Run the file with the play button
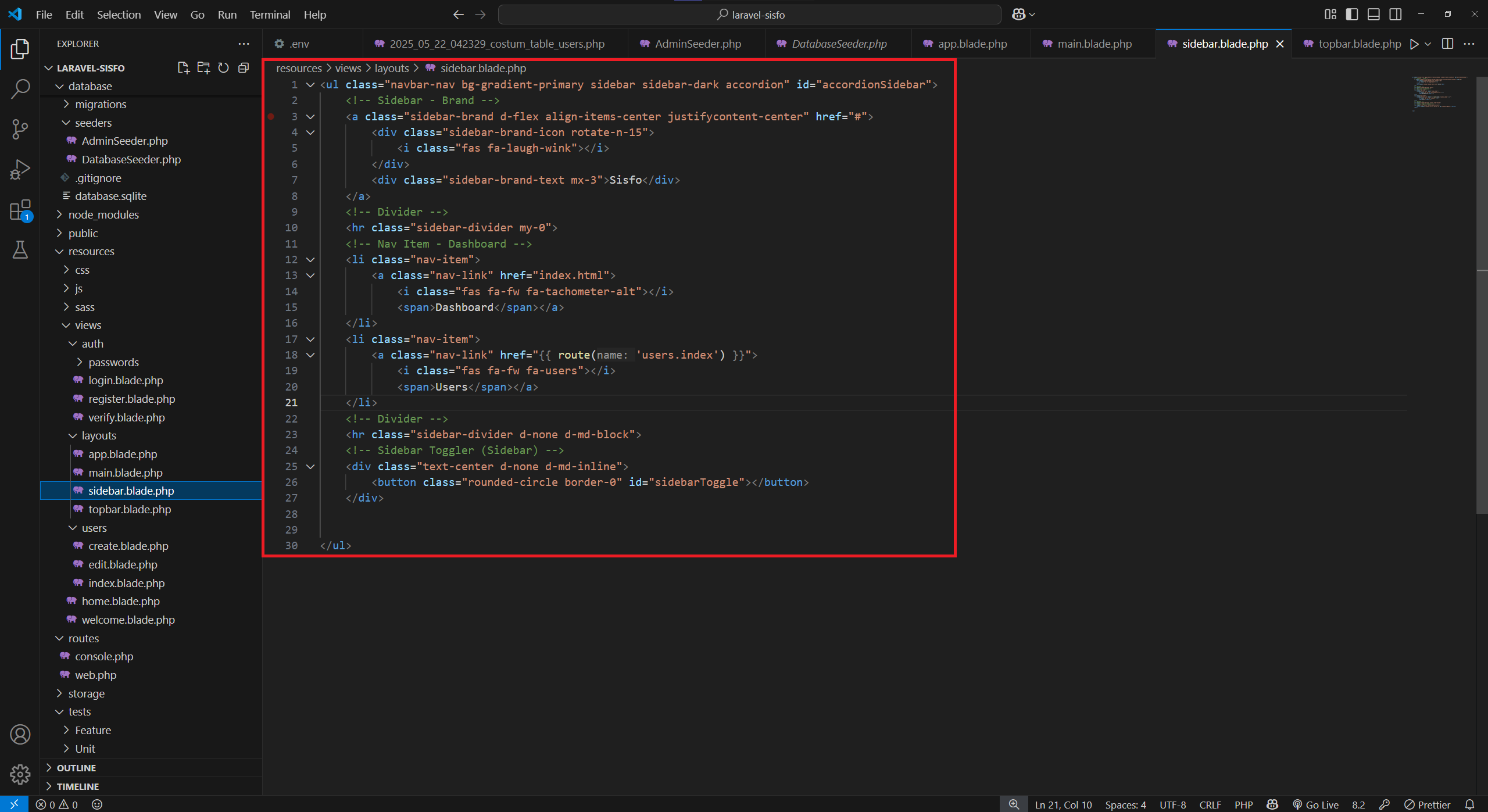Screen dimensions: 1488x812 [x=1415, y=44]
